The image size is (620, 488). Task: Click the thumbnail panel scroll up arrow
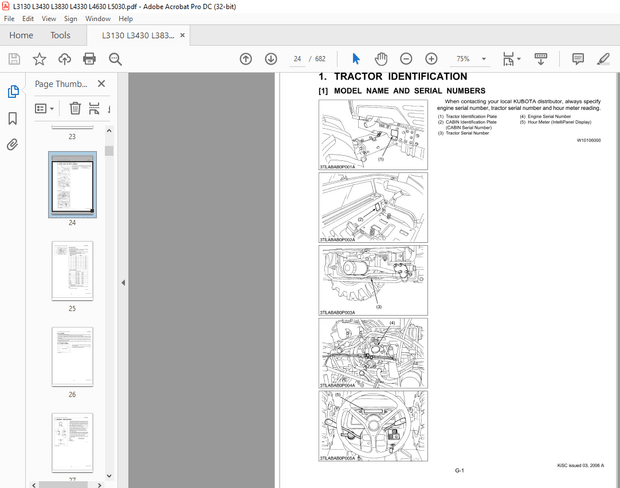[x=109, y=131]
